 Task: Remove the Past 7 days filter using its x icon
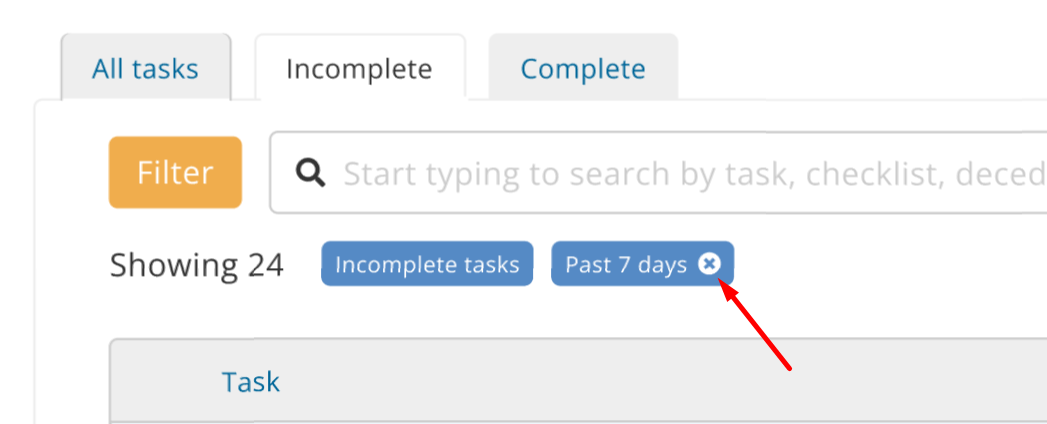(x=709, y=264)
